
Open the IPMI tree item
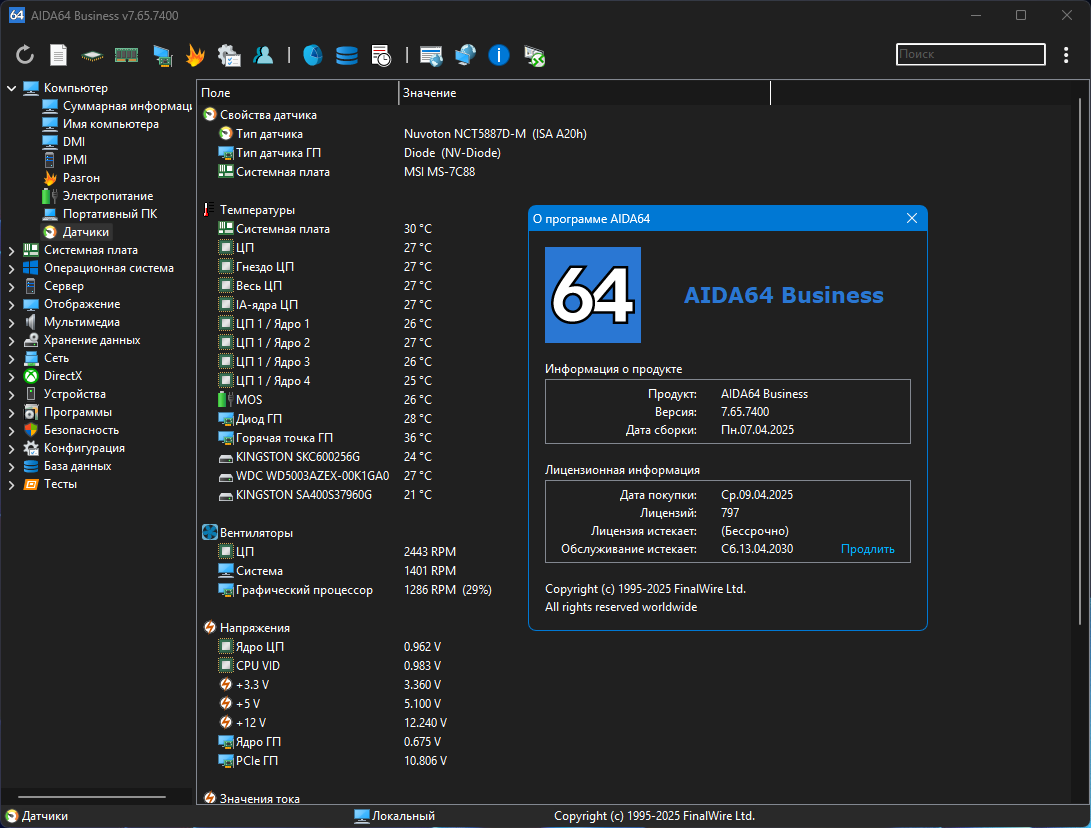[x=74, y=160]
